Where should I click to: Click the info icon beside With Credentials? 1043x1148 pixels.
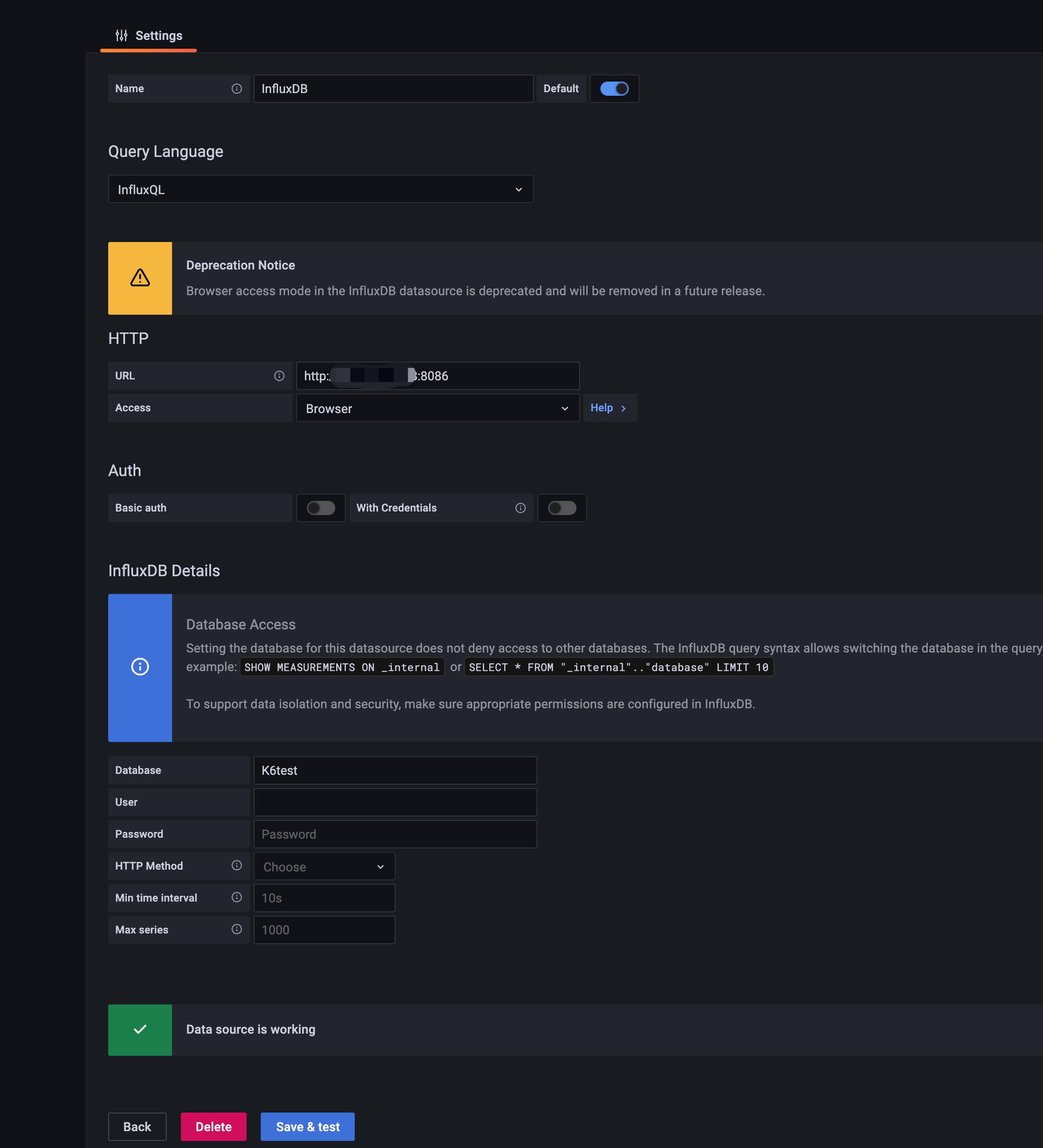pos(520,508)
